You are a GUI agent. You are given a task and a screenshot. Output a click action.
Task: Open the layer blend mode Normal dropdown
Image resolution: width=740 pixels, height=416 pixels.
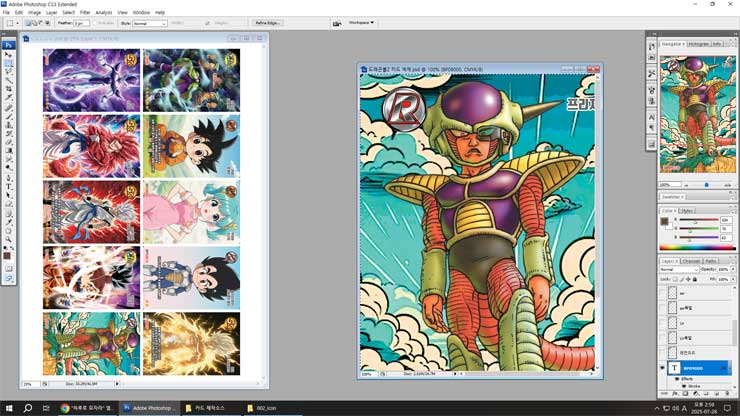[679, 269]
